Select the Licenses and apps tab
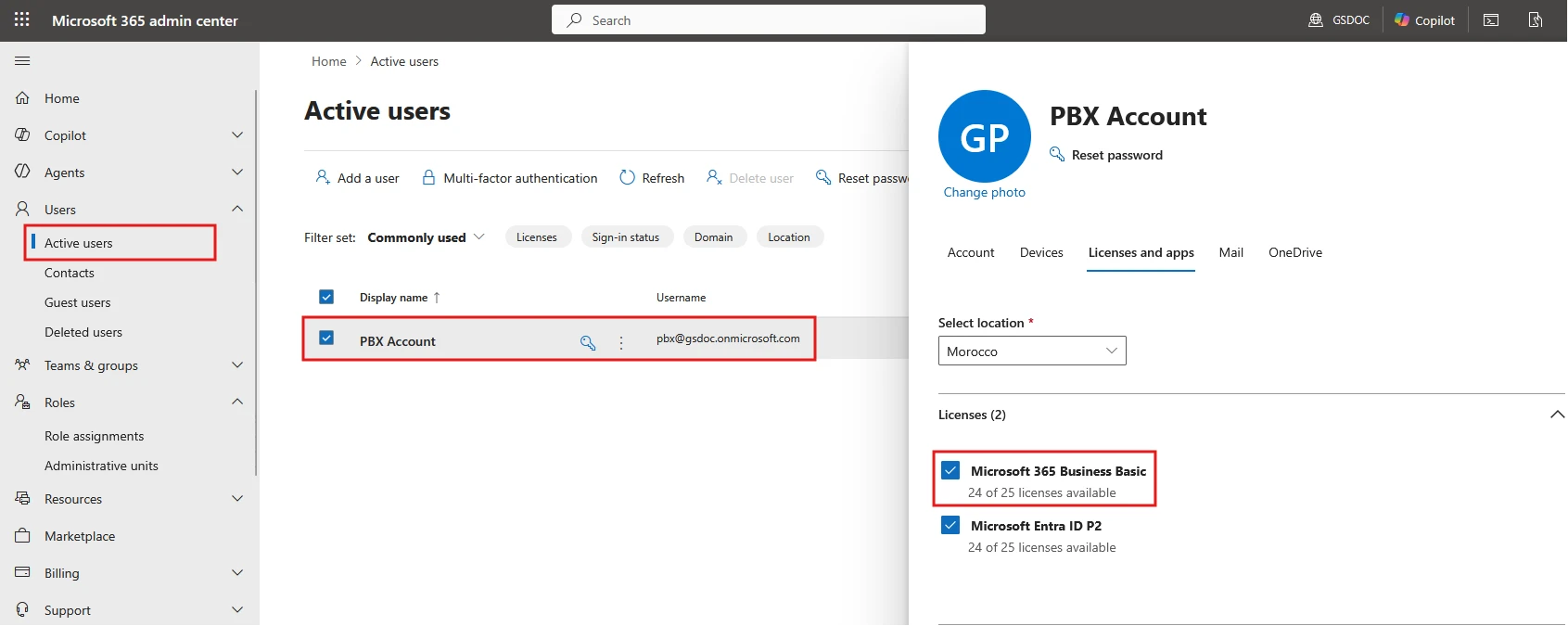Viewport: 1568px width, 626px height. (1141, 252)
